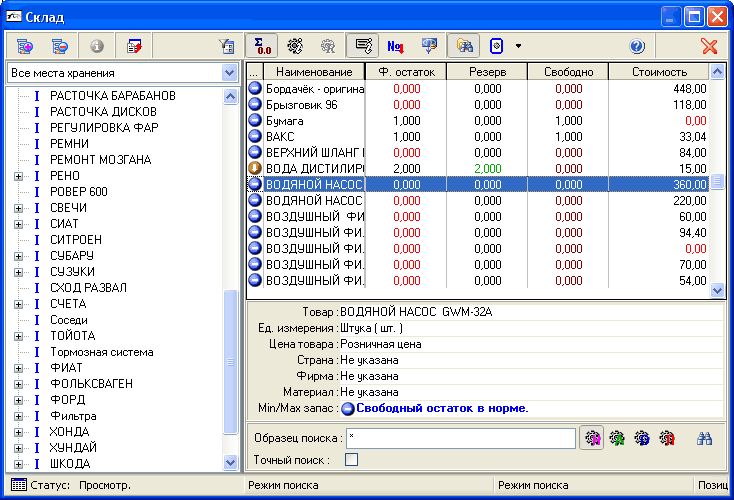Toggle the gear search mode with magenta letter

(x=592, y=438)
